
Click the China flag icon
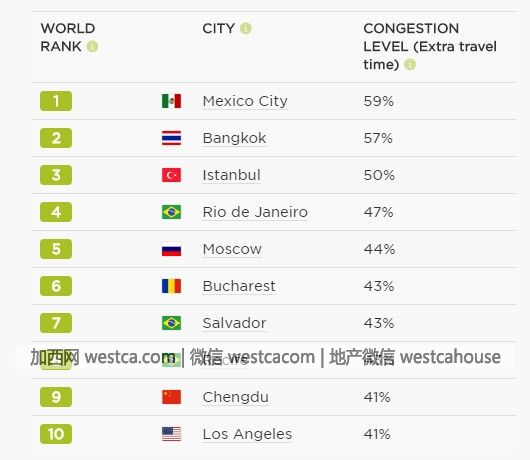click(171, 397)
